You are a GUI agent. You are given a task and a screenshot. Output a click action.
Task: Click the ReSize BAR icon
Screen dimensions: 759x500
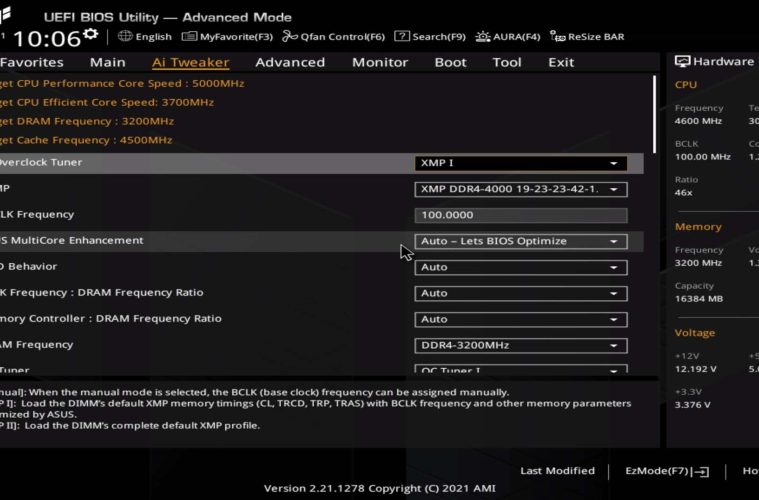tap(557, 36)
